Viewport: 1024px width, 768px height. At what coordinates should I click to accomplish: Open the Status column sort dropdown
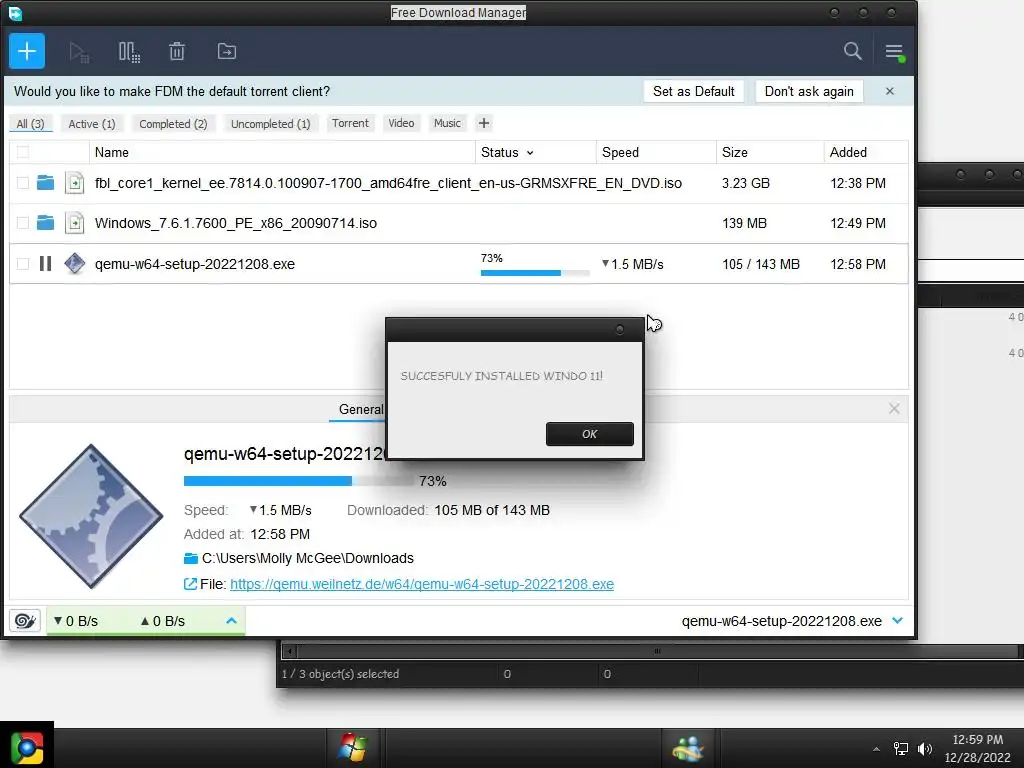530,153
